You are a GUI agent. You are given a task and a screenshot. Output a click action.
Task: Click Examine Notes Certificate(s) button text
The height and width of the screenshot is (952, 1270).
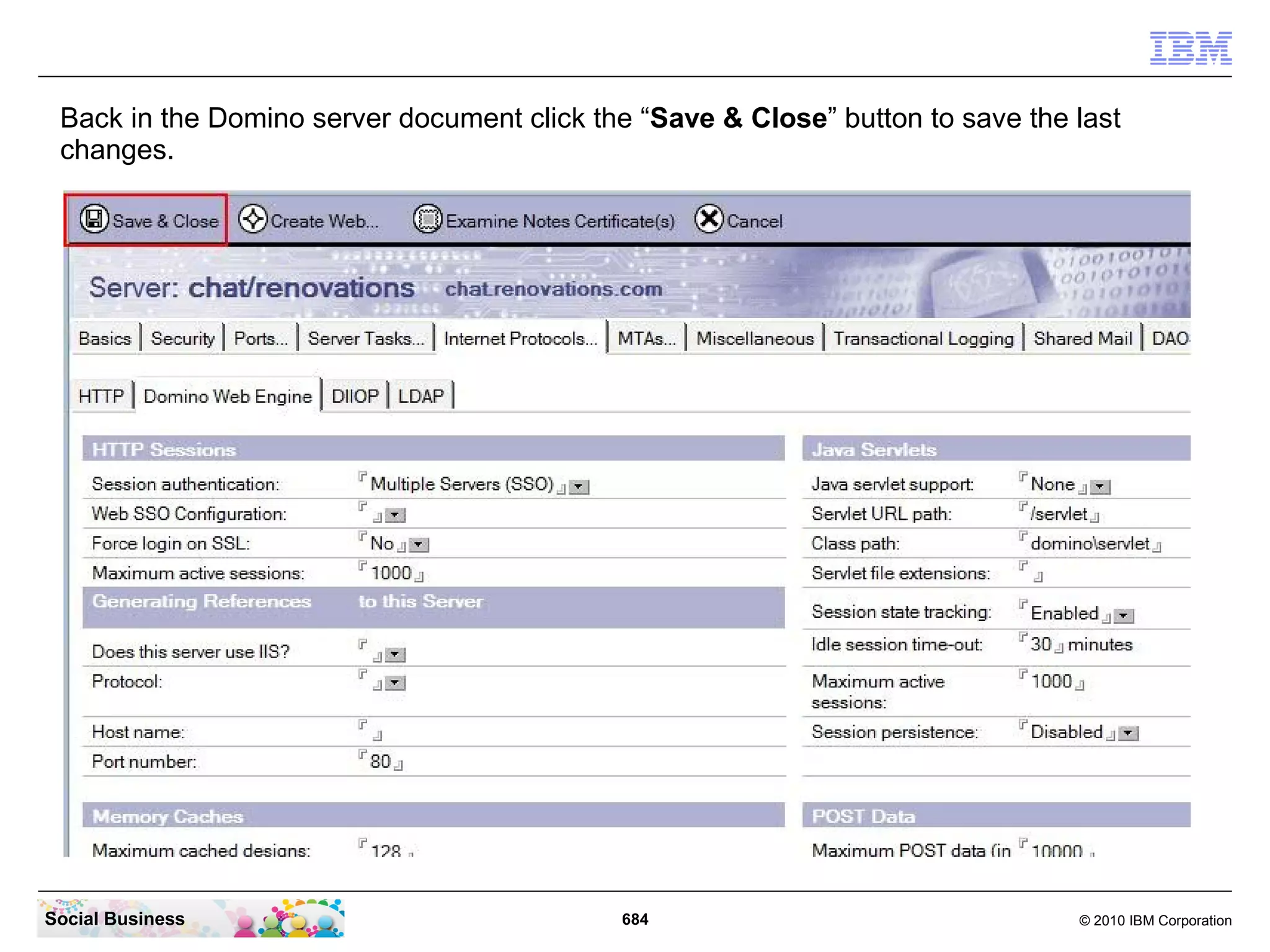click(561, 221)
